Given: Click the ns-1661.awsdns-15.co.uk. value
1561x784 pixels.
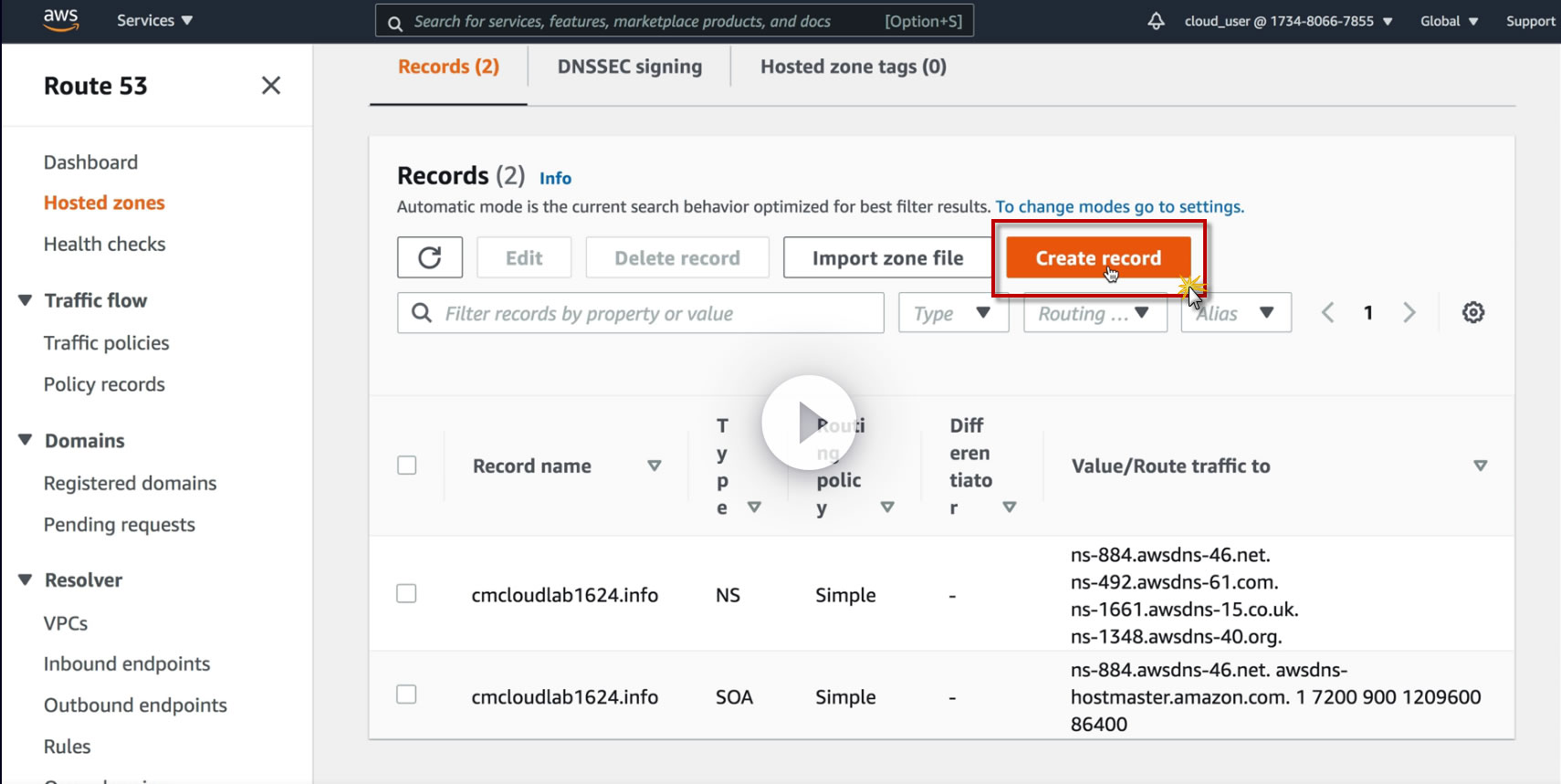Looking at the screenshot, I should [1184, 610].
